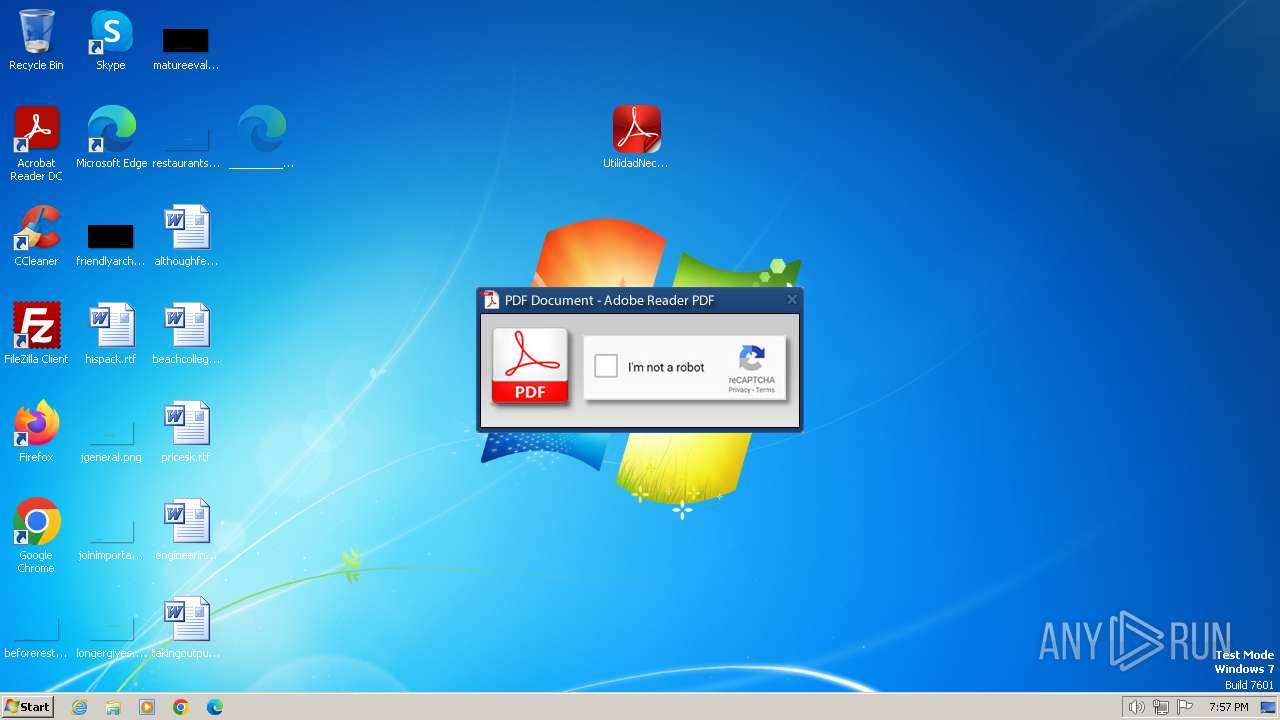Screen dimensions: 1280x720
Task: Select the matureeval desktop file
Action: 186,48
